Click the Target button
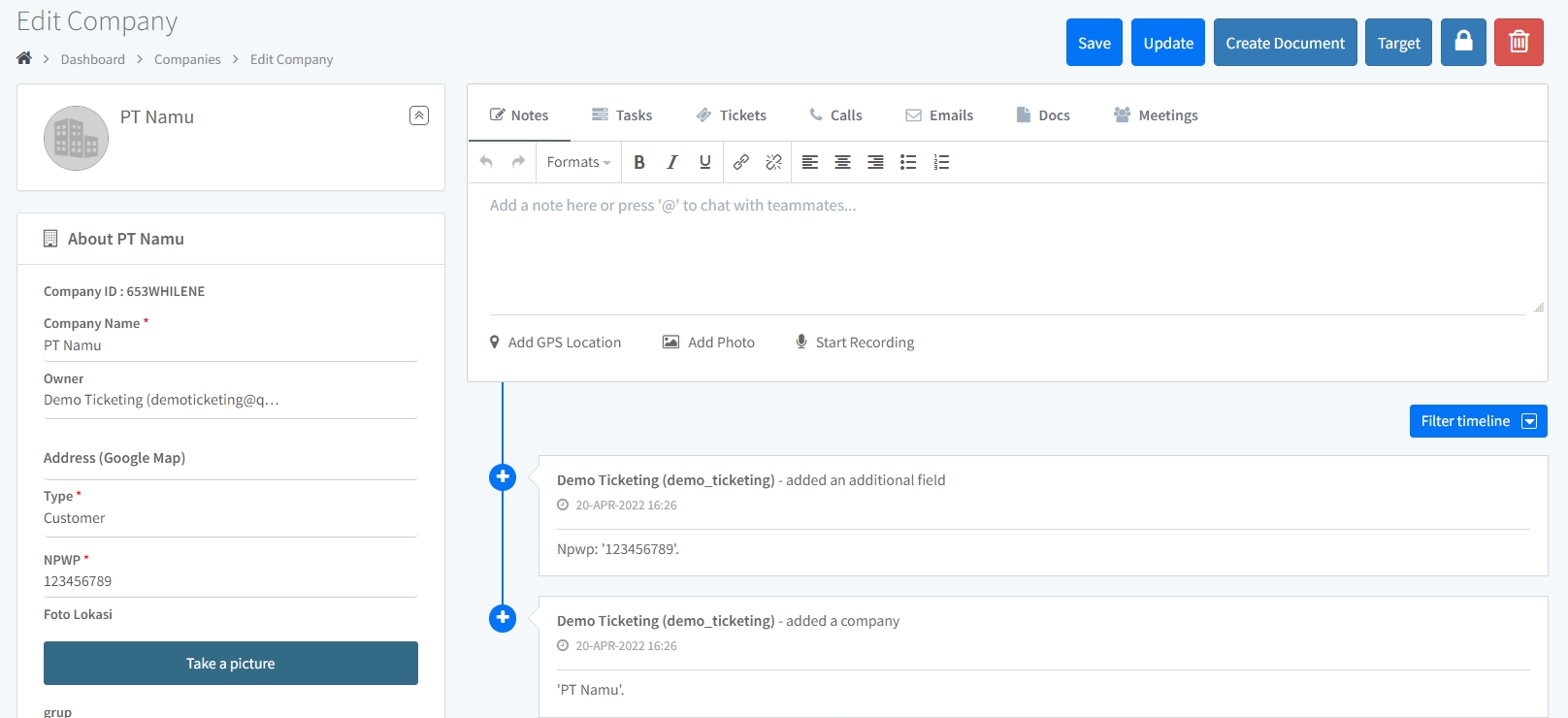The height and width of the screenshot is (718, 1568). click(x=1398, y=43)
